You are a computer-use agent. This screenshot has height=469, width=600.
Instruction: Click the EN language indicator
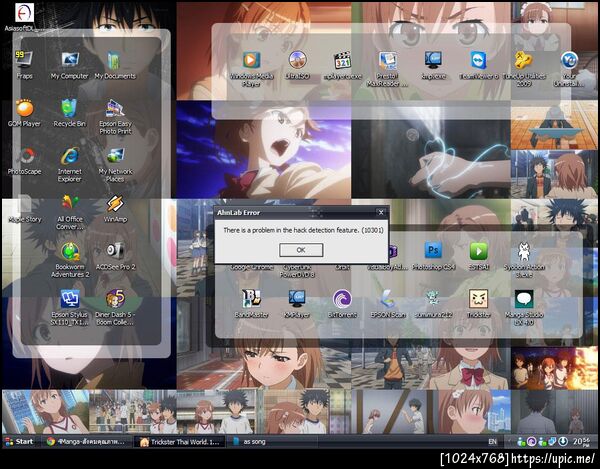pyautogui.click(x=492, y=442)
